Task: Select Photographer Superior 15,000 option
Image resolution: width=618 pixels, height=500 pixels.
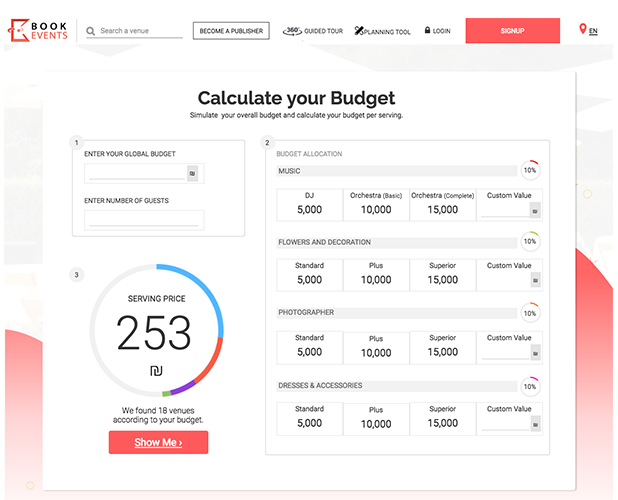Action: tap(443, 348)
